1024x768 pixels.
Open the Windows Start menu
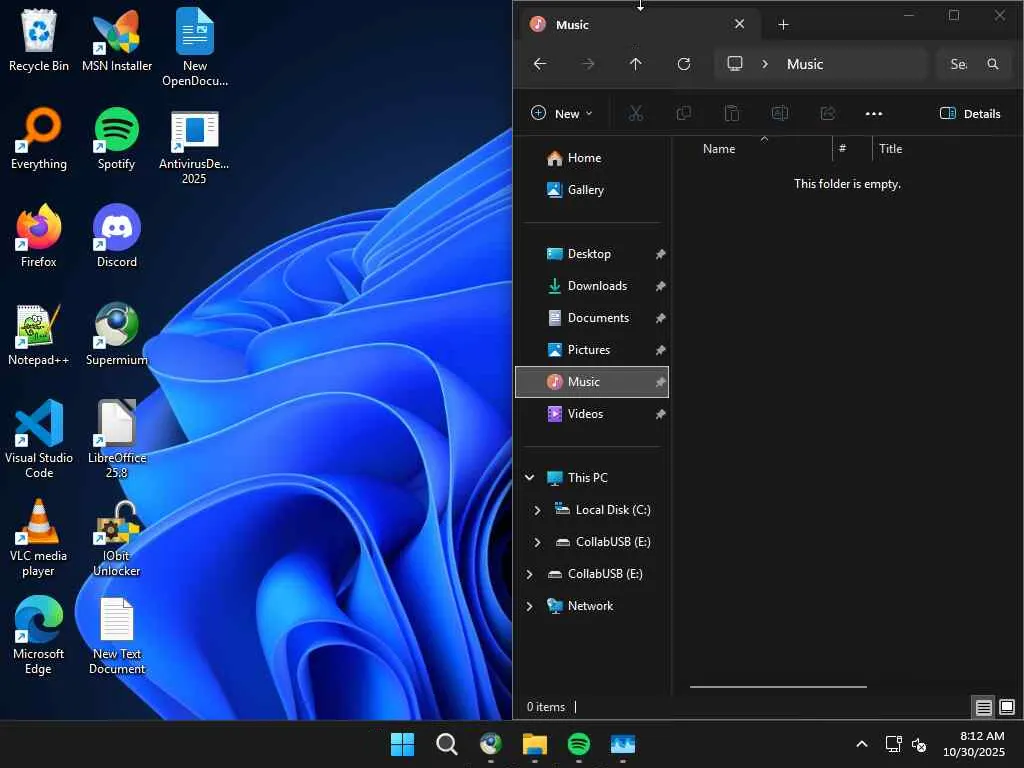click(x=402, y=744)
